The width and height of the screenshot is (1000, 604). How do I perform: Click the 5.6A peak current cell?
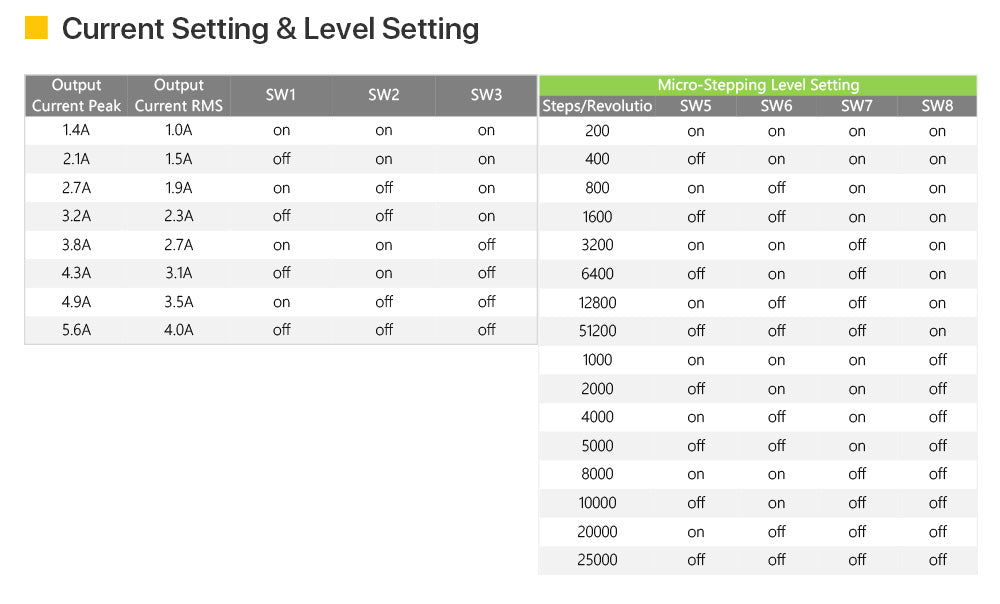pyautogui.click(x=77, y=330)
